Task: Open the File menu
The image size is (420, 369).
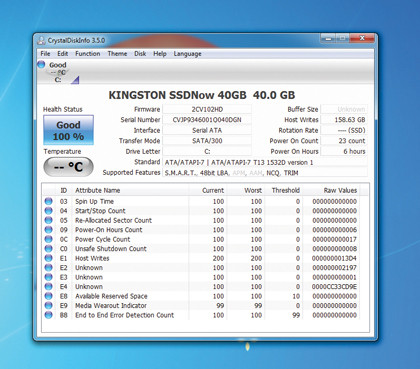Action: coord(45,54)
